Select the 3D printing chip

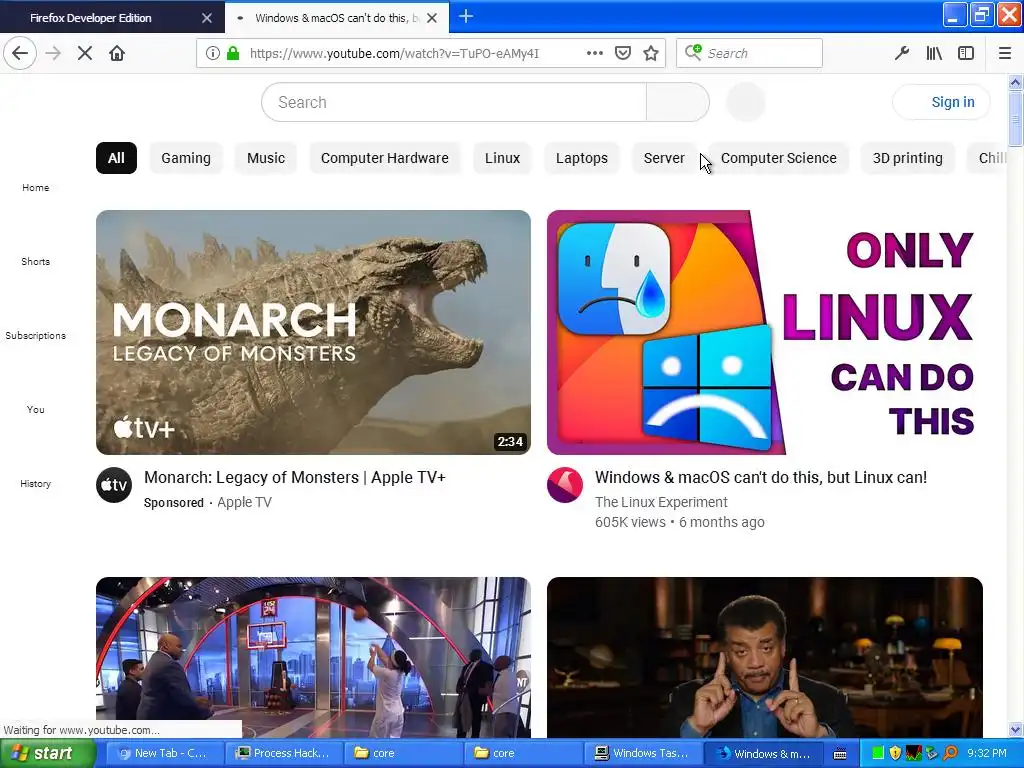(908, 158)
